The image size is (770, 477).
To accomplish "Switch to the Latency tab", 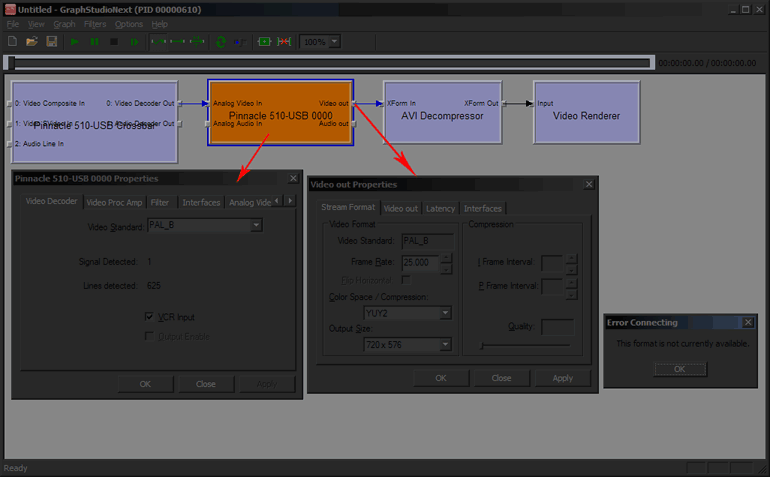I will pyautogui.click(x=440, y=209).
